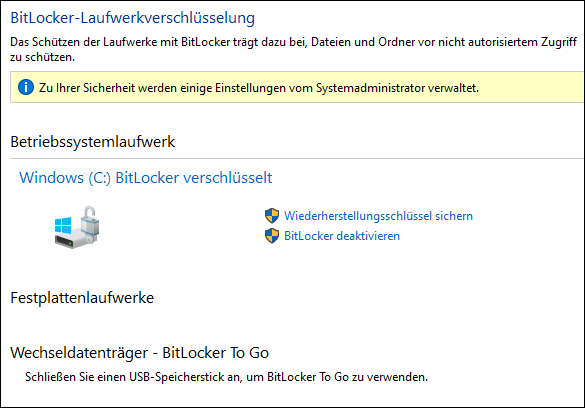Click the description paragraph about protecting drives
Screen dimensions: 585x408
(x=294, y=49)
